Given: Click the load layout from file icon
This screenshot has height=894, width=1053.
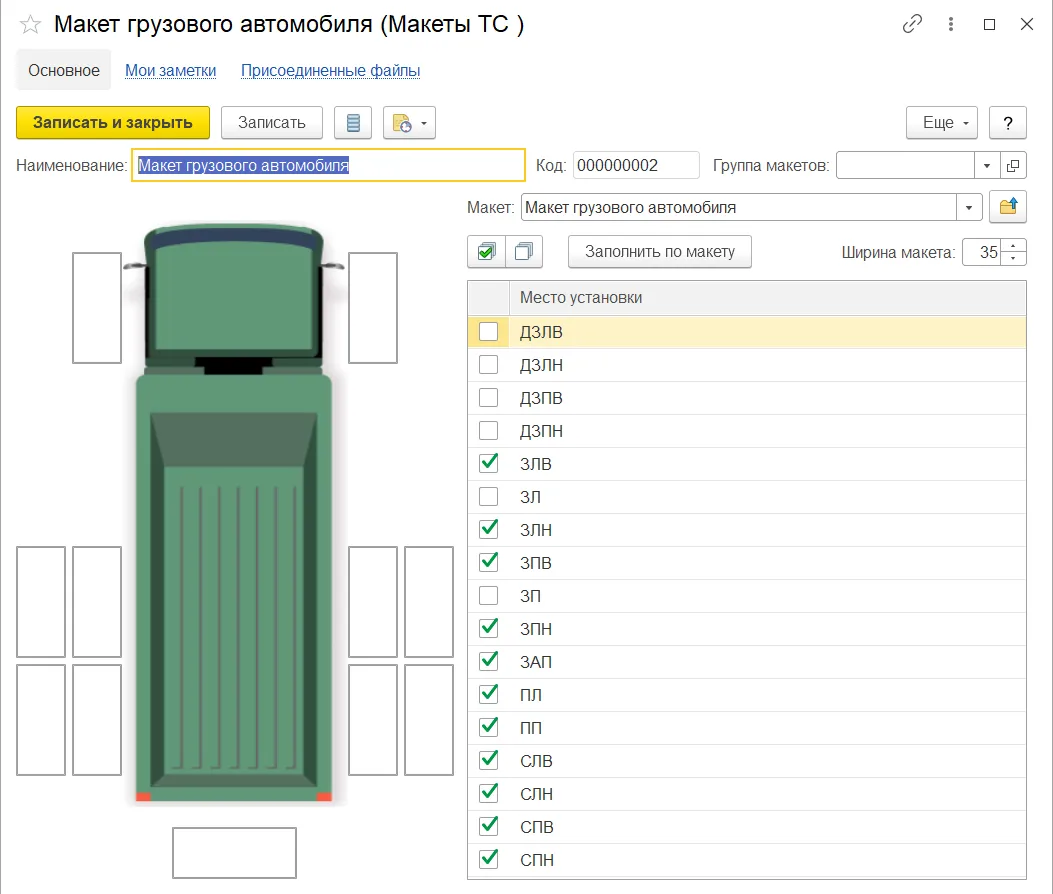Looking at the screenshot, I should (1008, 207).
